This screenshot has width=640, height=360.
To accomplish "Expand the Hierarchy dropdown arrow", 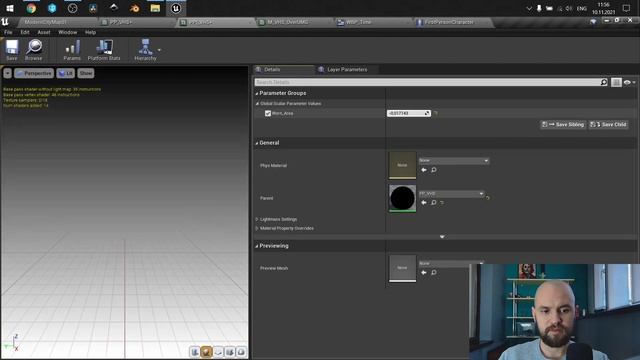I will [x=159, y=50].
